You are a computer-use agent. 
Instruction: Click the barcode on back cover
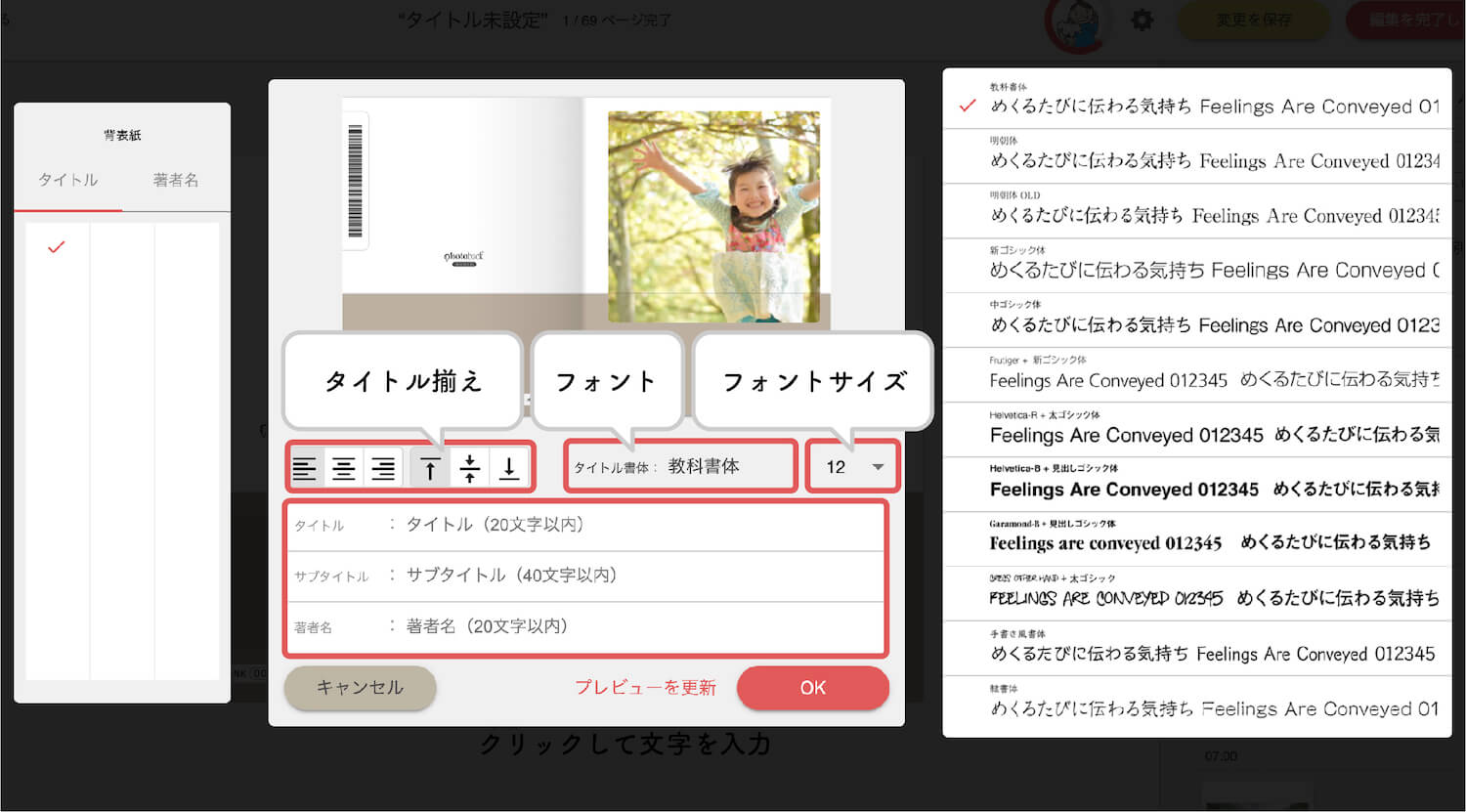[x=355, y=181]
